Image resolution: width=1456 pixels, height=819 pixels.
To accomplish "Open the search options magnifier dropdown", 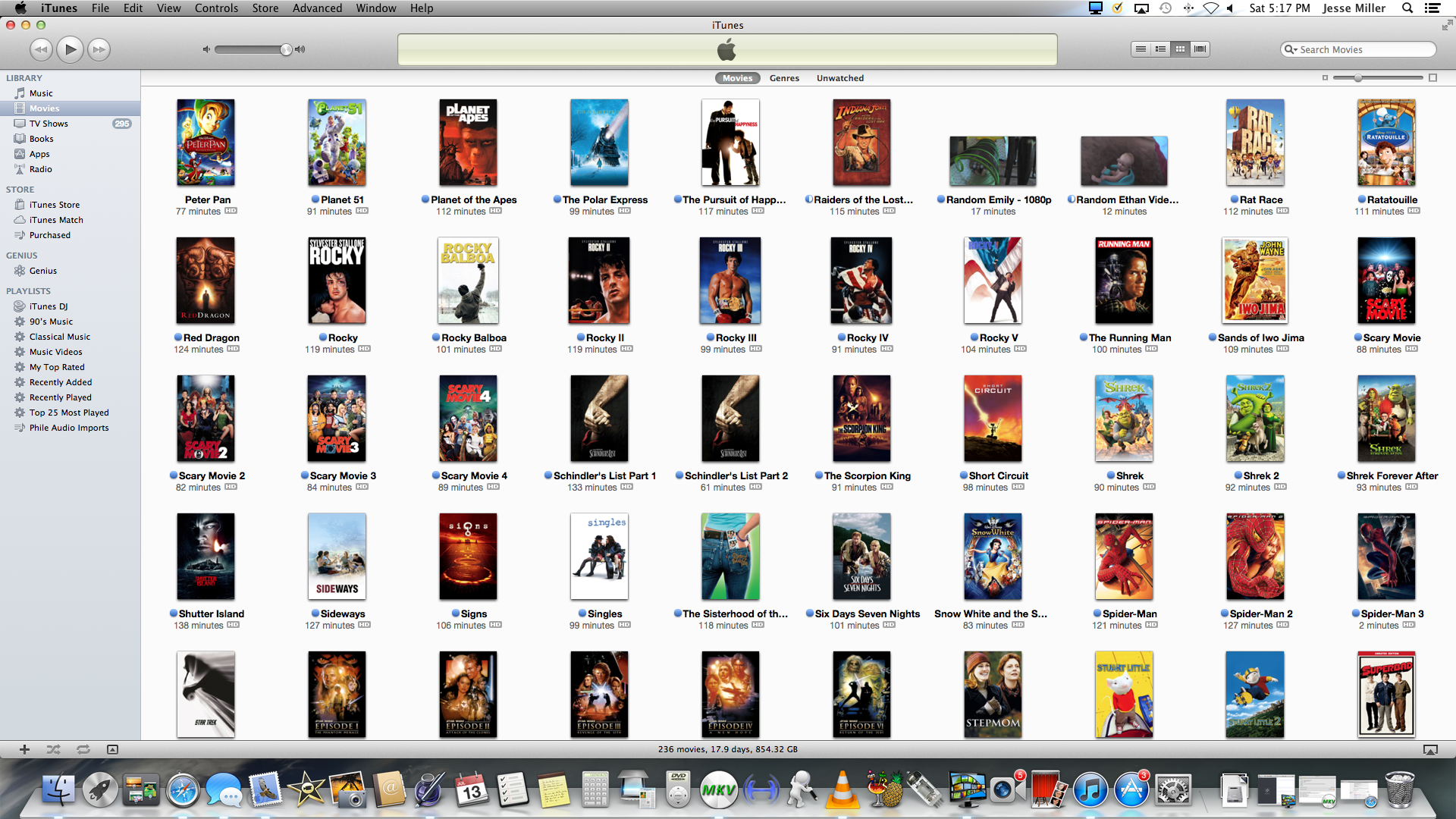I will point(1291,49).
